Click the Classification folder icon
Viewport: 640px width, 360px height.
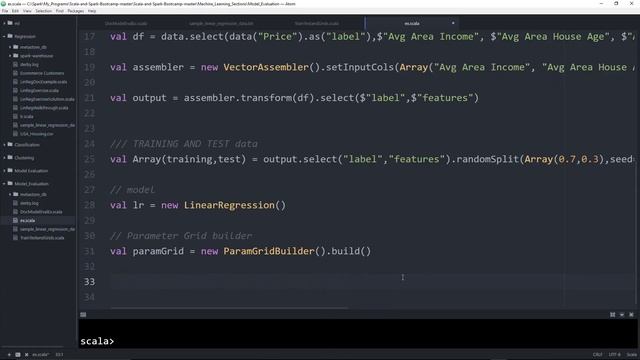(x=10, y=144)
